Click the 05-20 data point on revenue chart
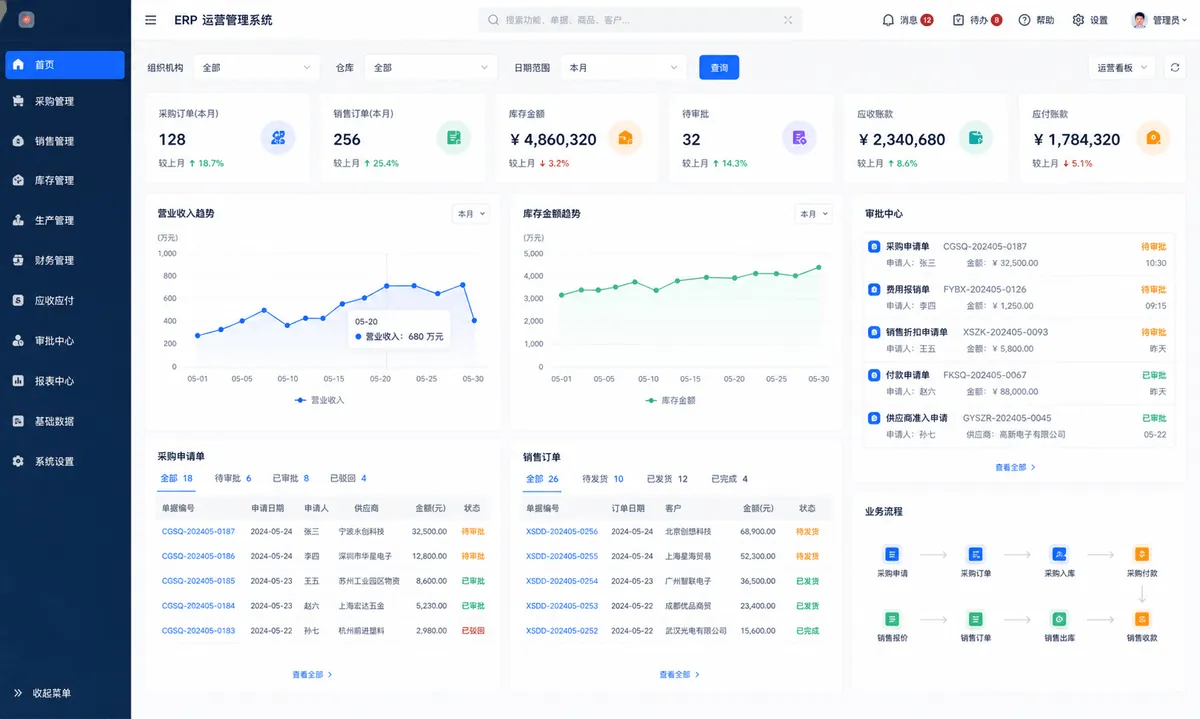The width and height of the screenshot is (1200, 719). (388, 285)
